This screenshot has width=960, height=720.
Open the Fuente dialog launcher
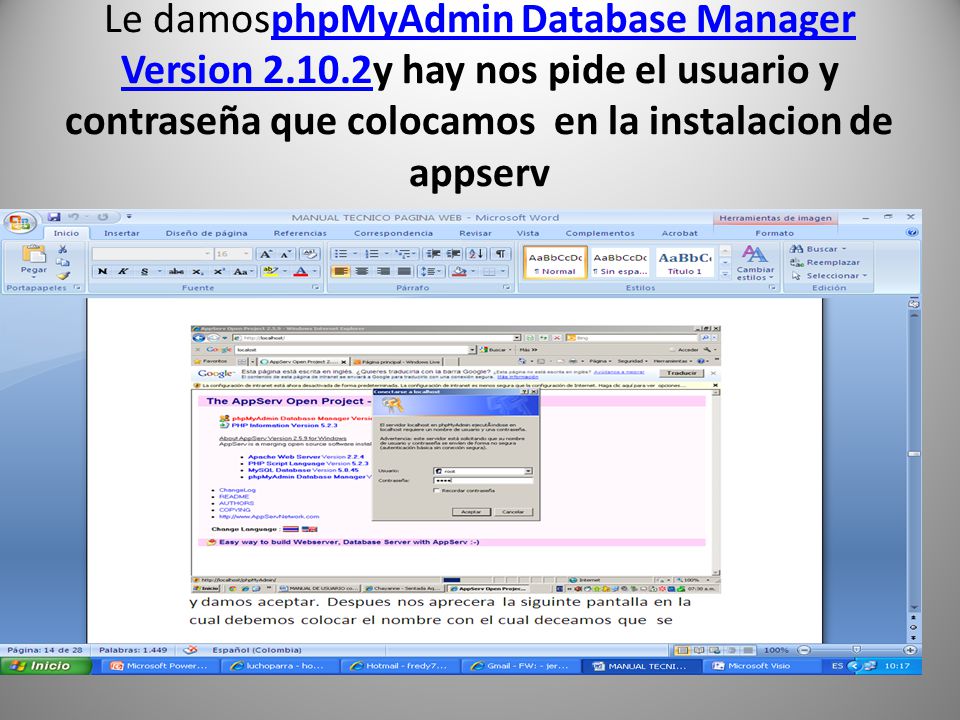[x=316, y=287]
